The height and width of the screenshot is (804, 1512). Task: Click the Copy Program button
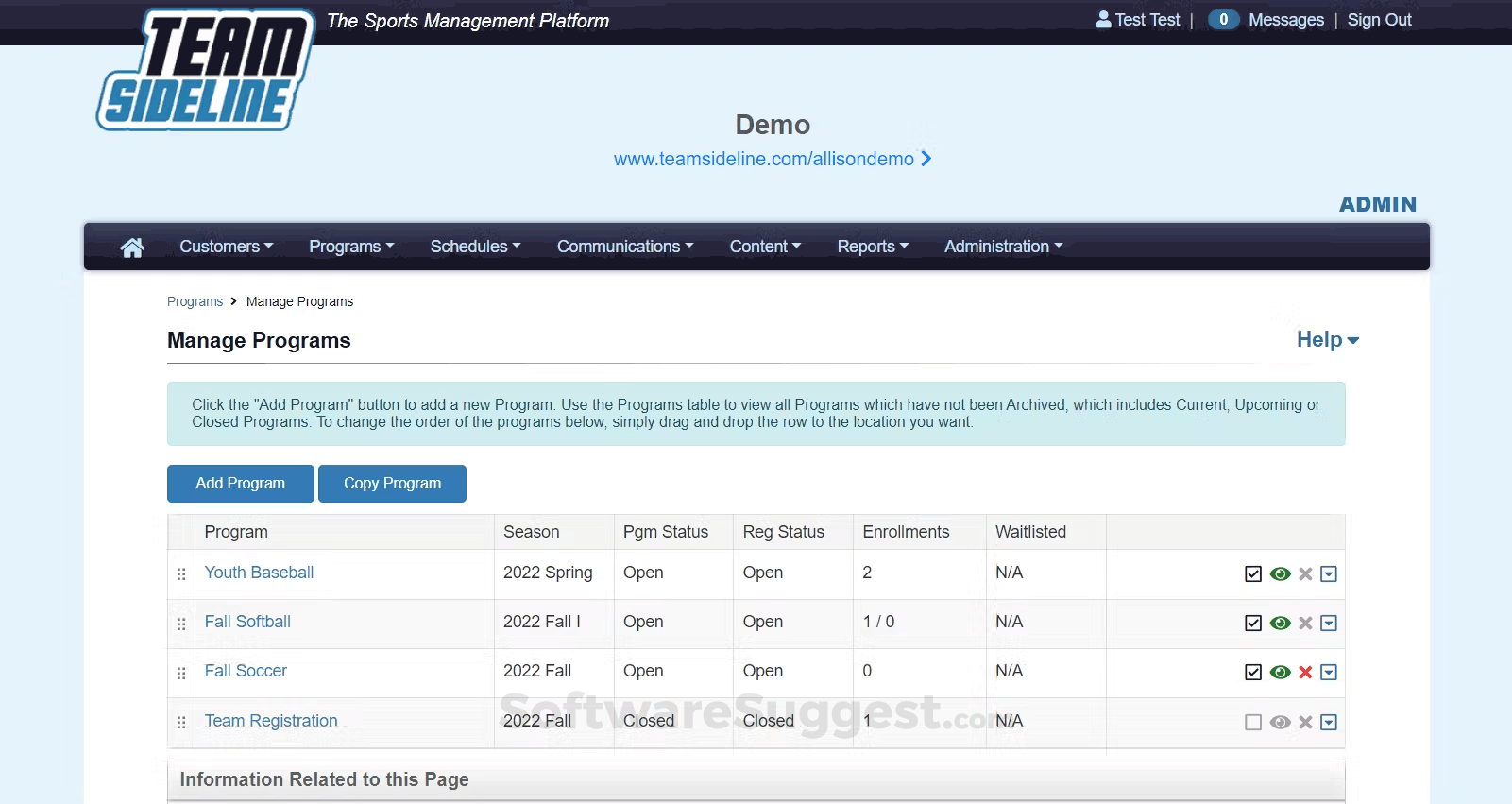point(392,484)
